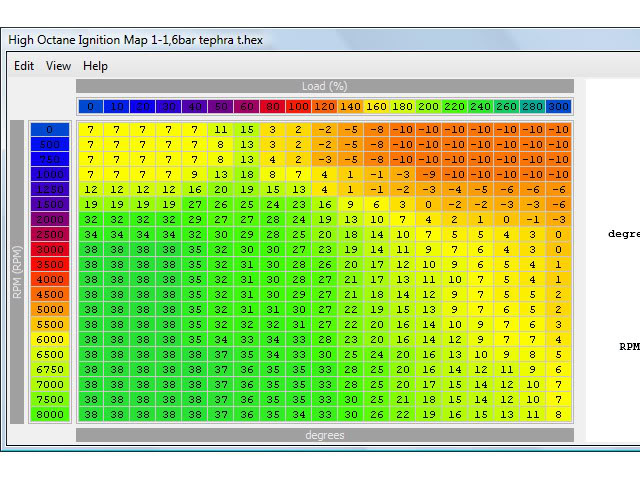Click the degrees label bar below table
Viewport: 640px width, 480px height.
click(x=325, y=435)
